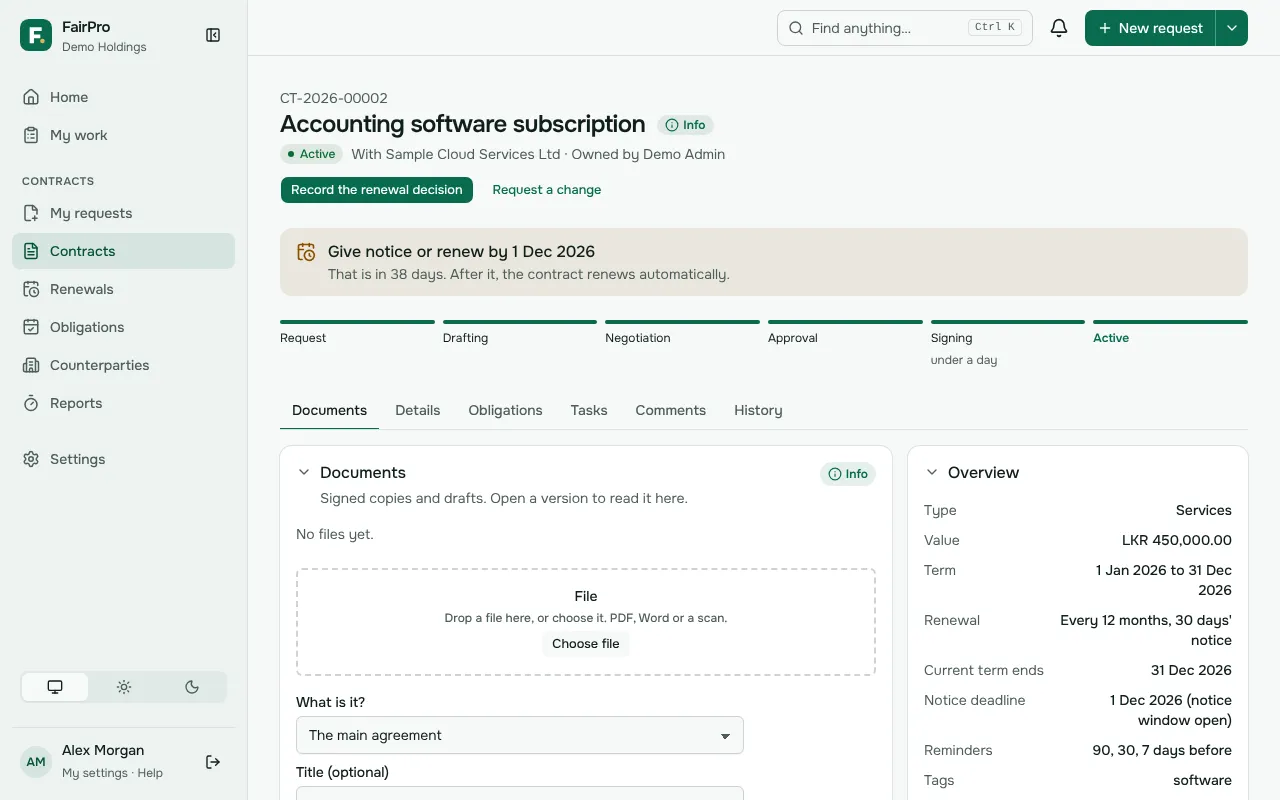Click the Request a change link

coord(547,190)
